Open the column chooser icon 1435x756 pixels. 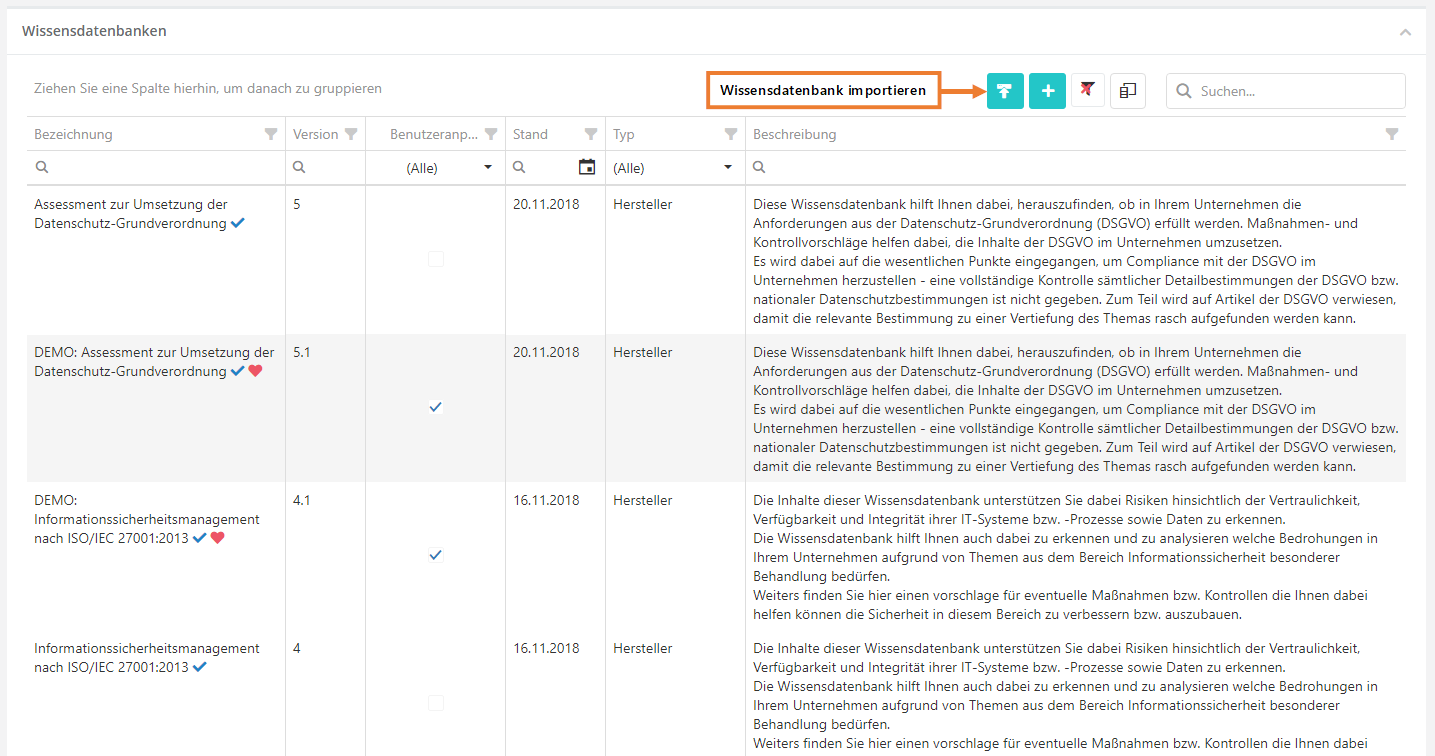click(x=1128, y=91)
